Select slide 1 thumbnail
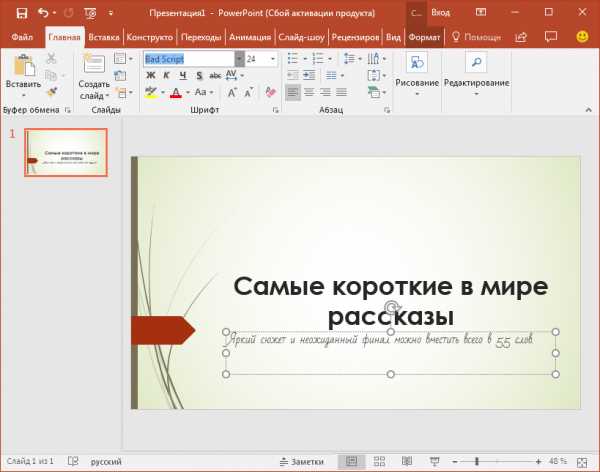 coord(66,152)
